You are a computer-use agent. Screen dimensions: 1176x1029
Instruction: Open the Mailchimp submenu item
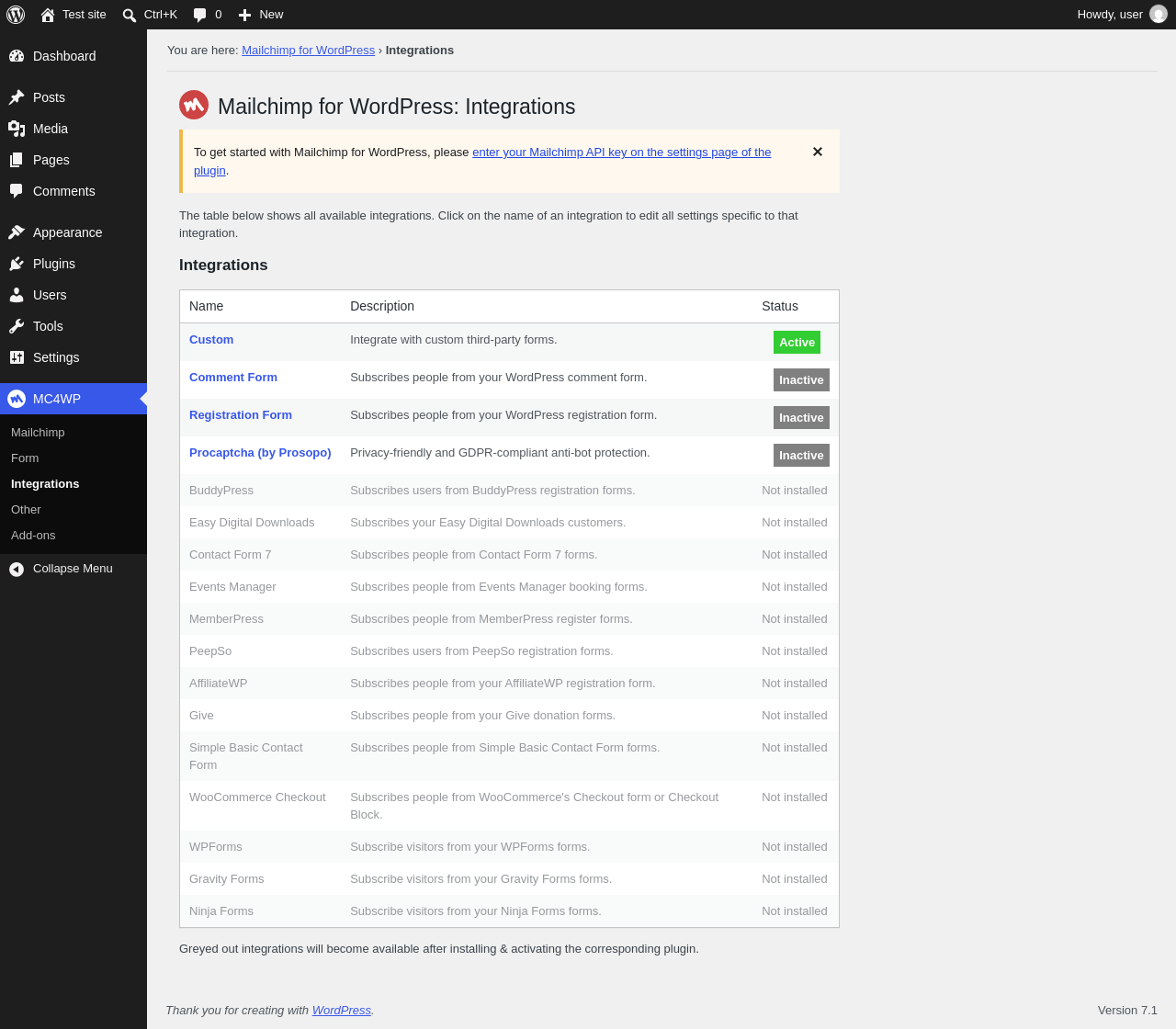coord(38,433)
